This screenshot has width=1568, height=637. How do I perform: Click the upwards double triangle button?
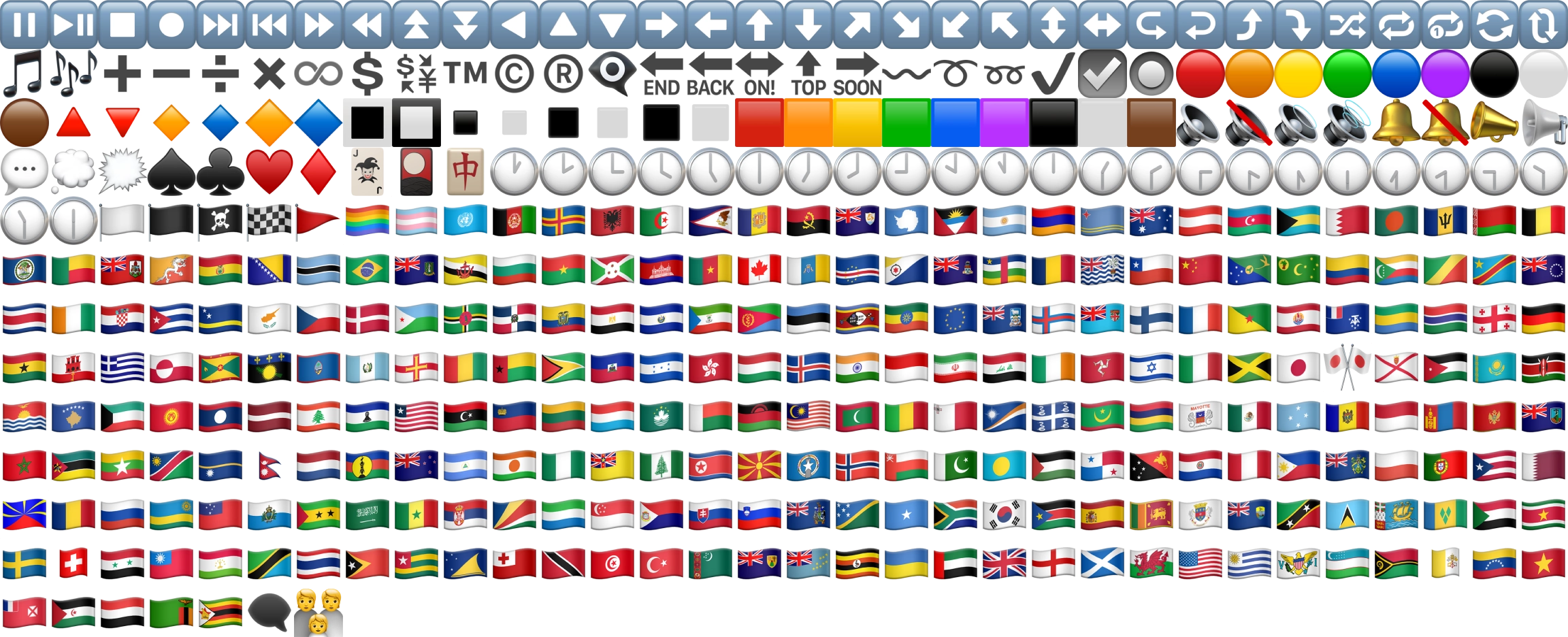[x=416, y=24]
